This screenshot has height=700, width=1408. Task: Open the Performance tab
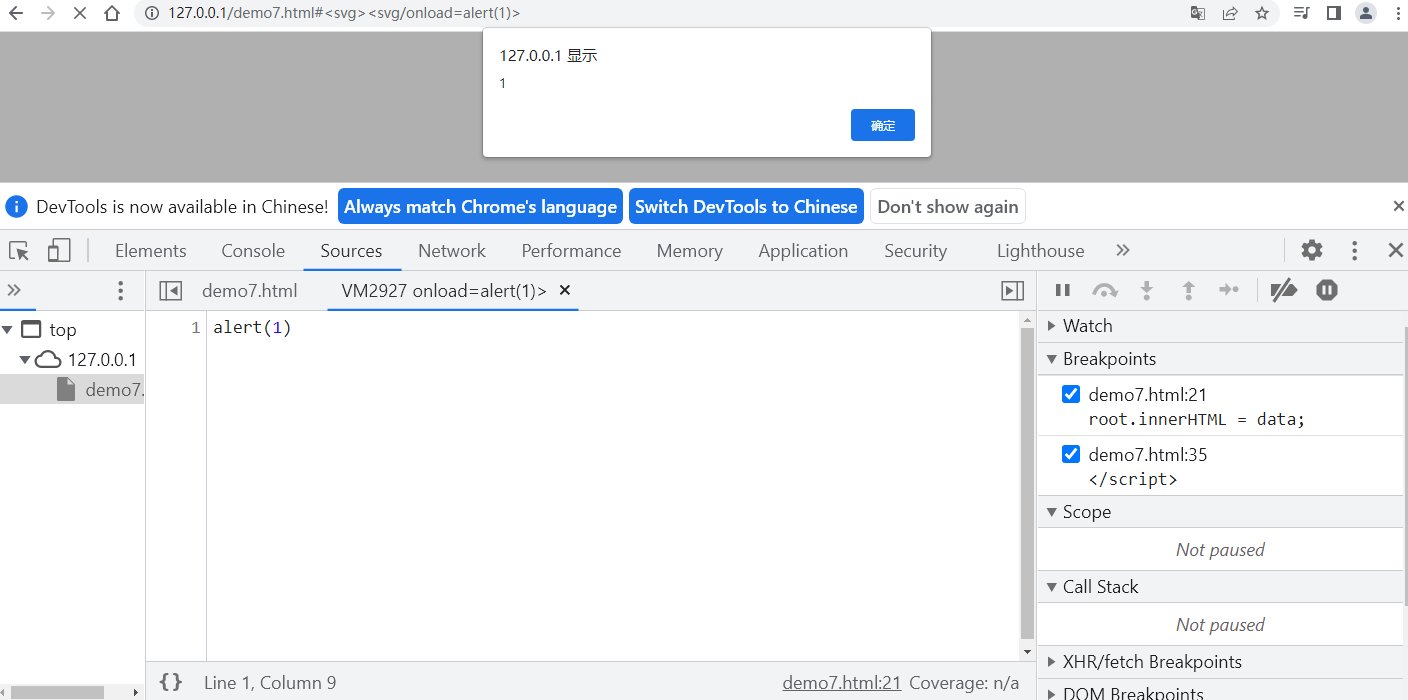click(x=571, y=251)
